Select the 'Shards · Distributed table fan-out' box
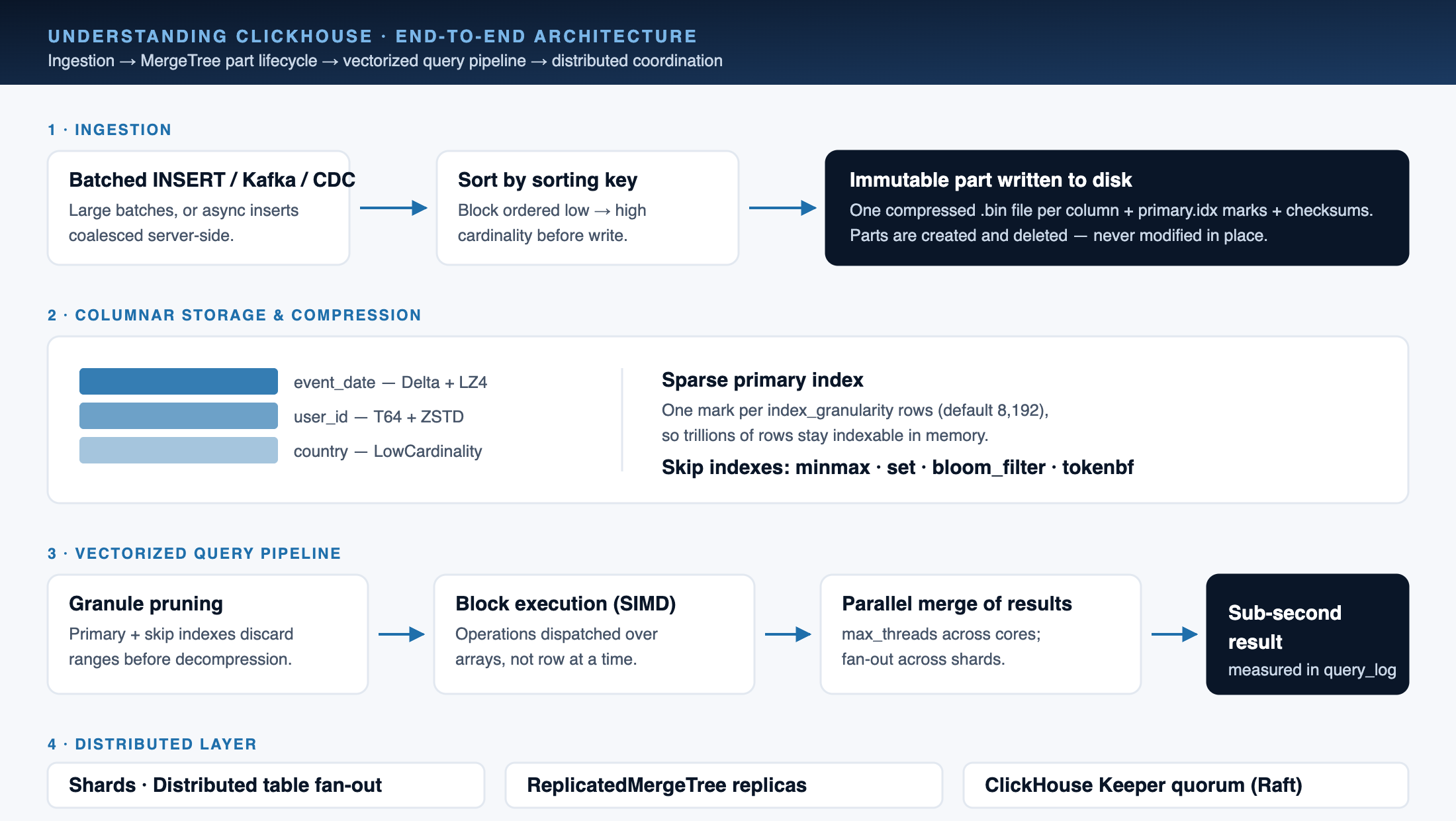 coord(266,785)
